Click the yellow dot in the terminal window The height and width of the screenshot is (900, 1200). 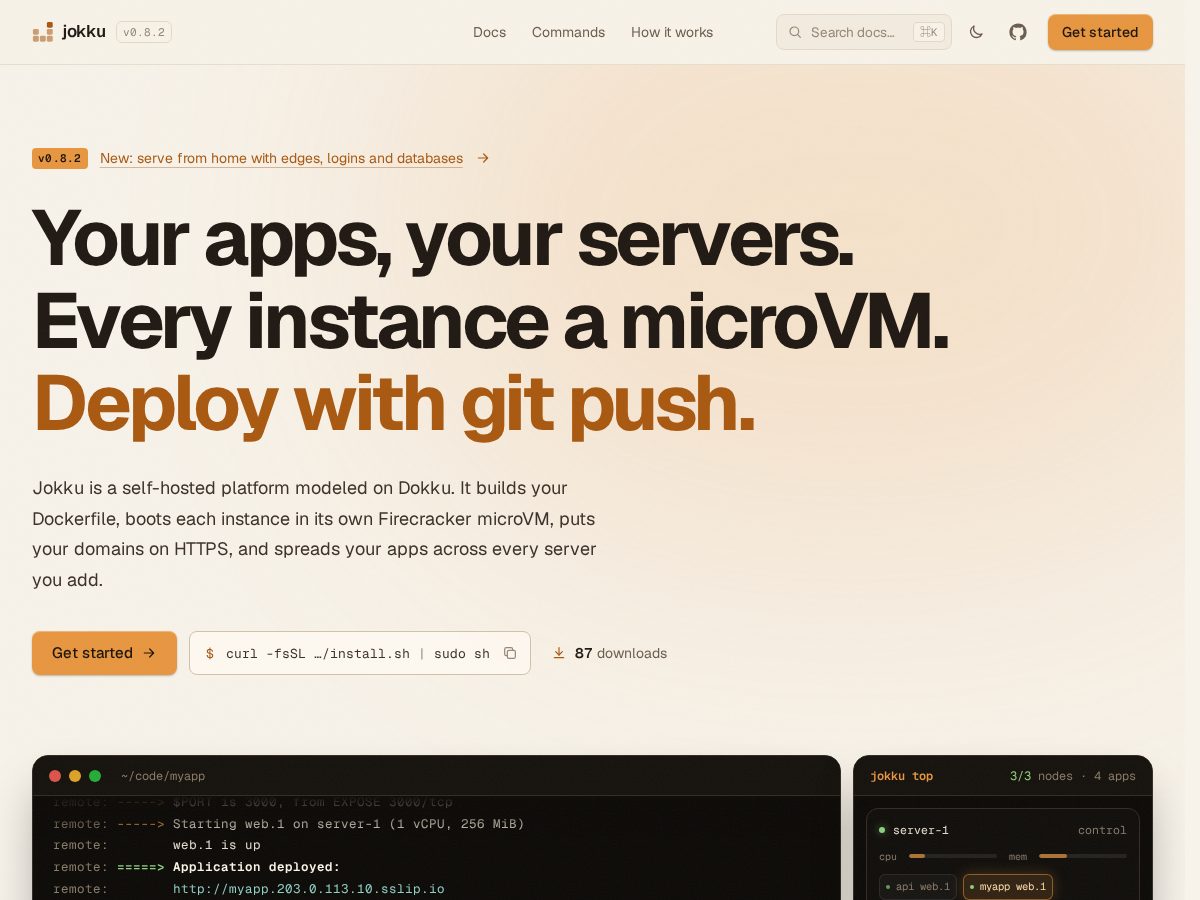pos(75,776)
